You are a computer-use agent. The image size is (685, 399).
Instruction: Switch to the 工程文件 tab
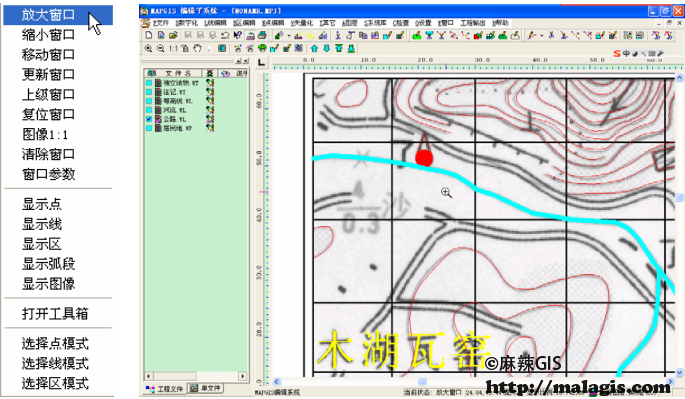point(165,389)
